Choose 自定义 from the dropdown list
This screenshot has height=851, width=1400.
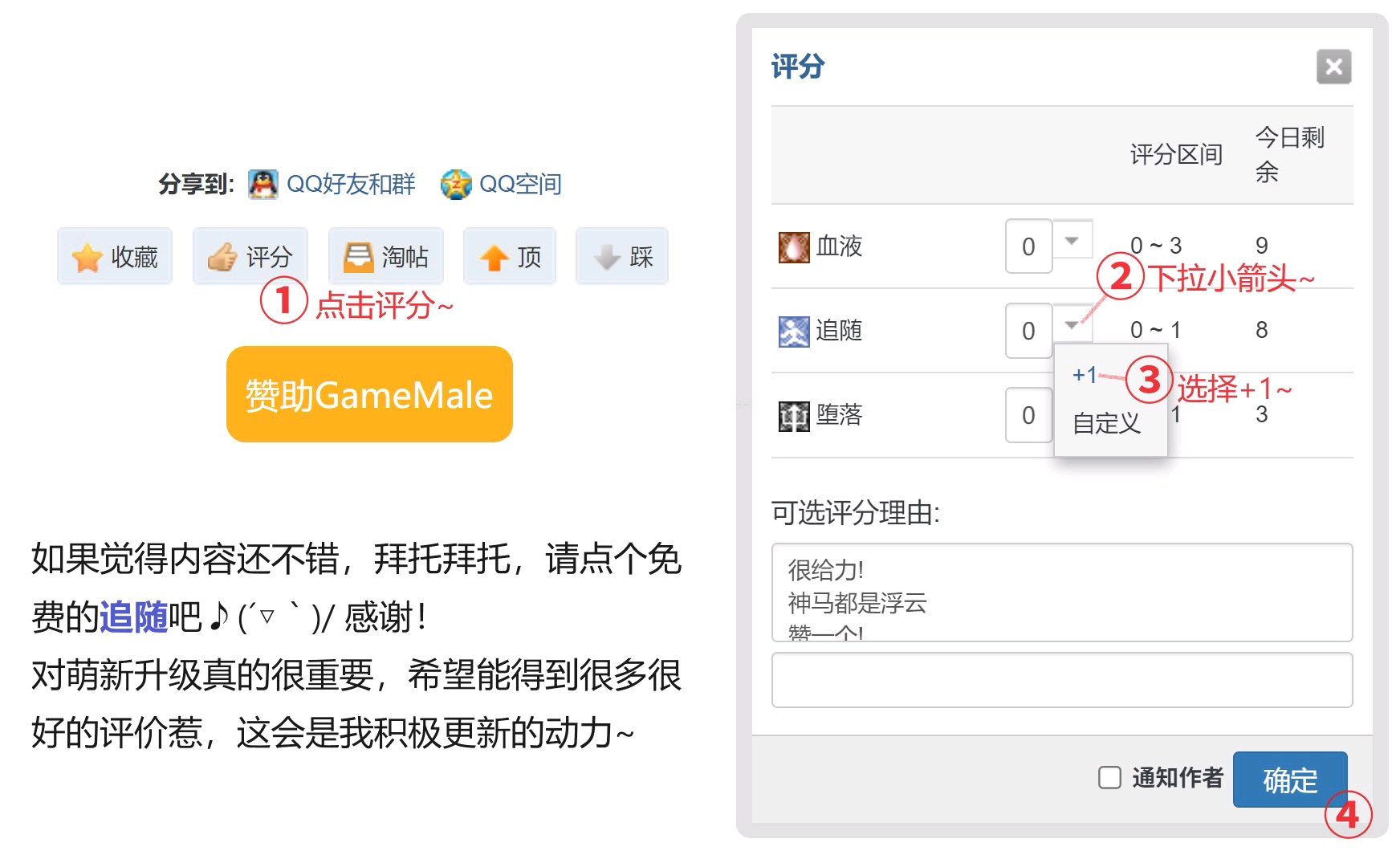tap(1106, 423)
